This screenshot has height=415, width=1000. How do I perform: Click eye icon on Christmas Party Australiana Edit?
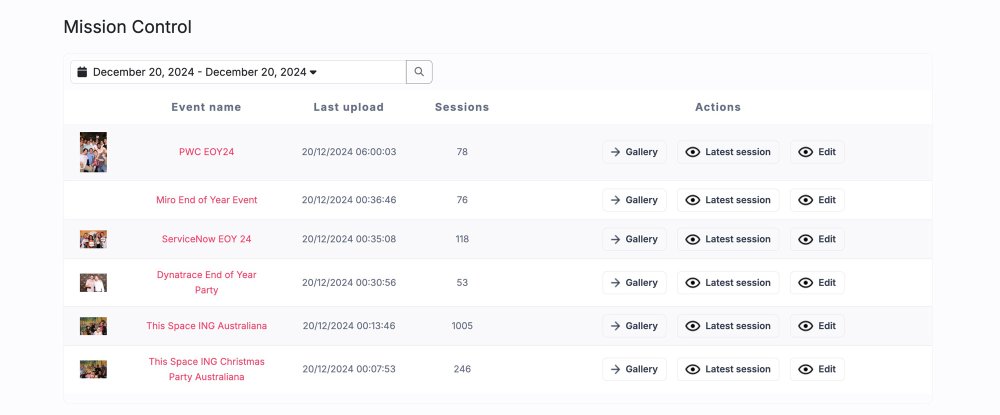pos(806,369)
